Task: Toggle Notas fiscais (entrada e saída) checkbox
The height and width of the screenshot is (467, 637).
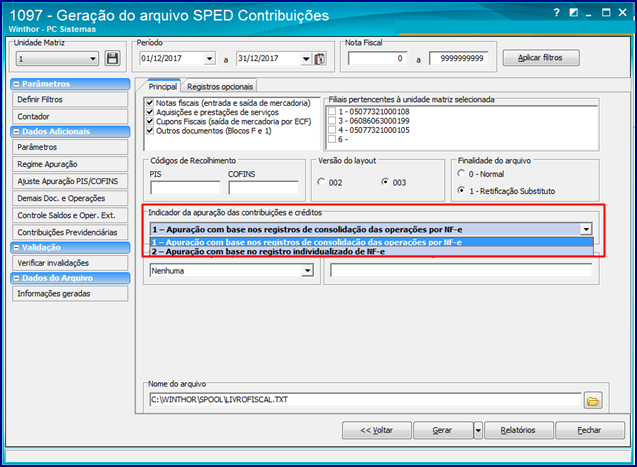Action: click(x=150, y=103)
